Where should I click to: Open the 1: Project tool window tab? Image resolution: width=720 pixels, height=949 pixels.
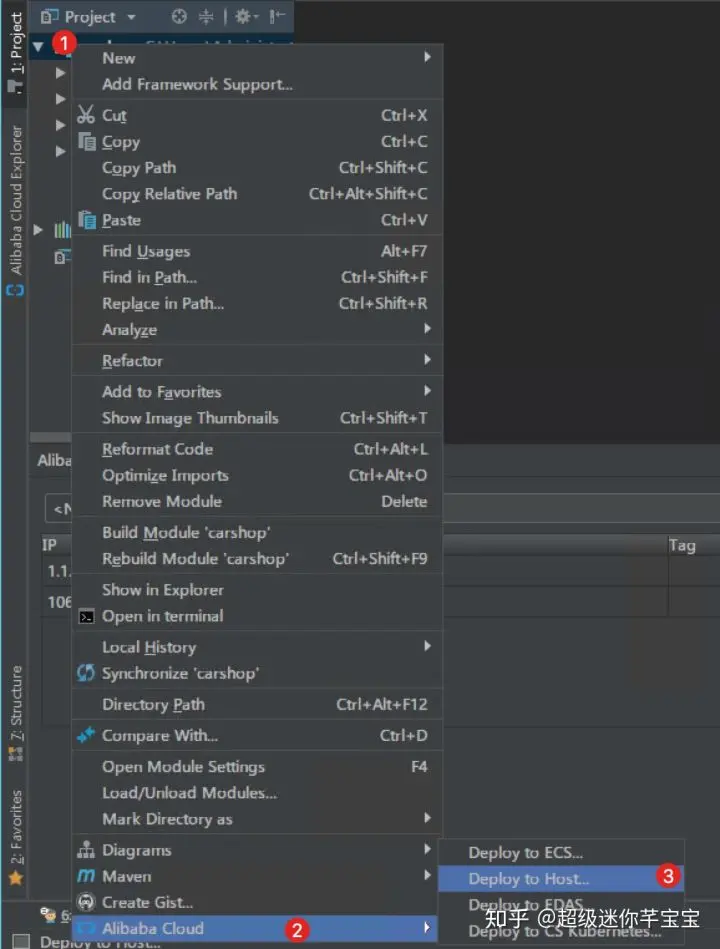15,53
